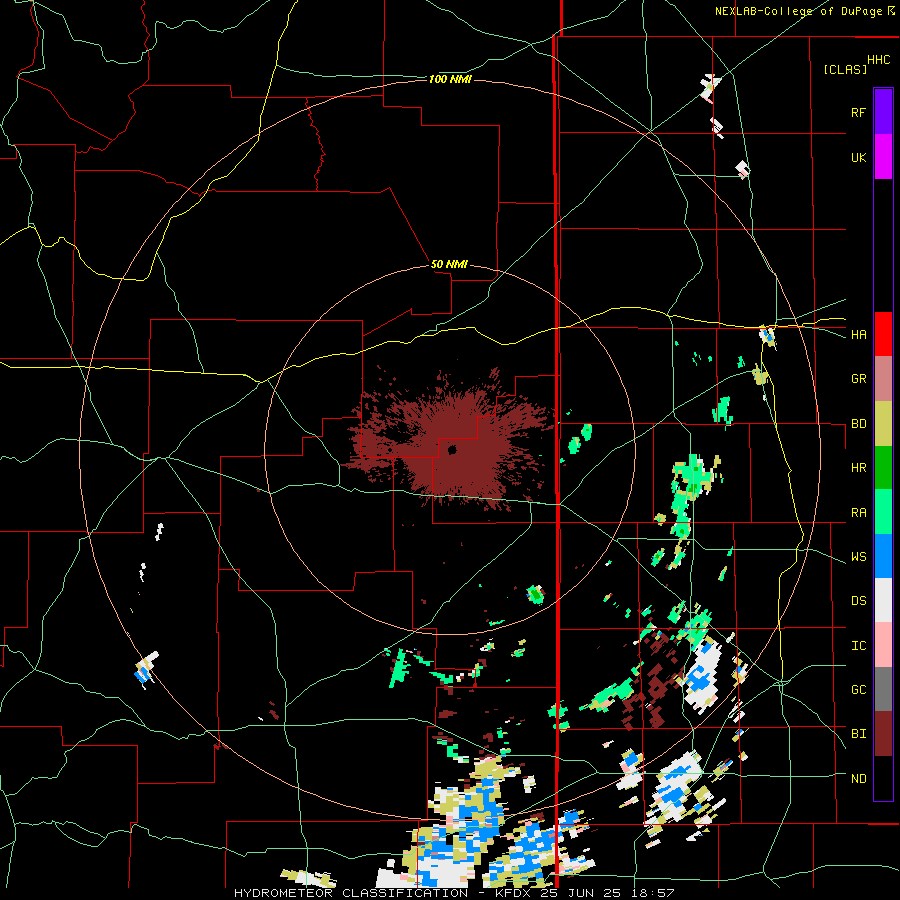Screen dimensions: 900x900
Task: Click the 50 NMI range ring label
Action: pos(449,264)
